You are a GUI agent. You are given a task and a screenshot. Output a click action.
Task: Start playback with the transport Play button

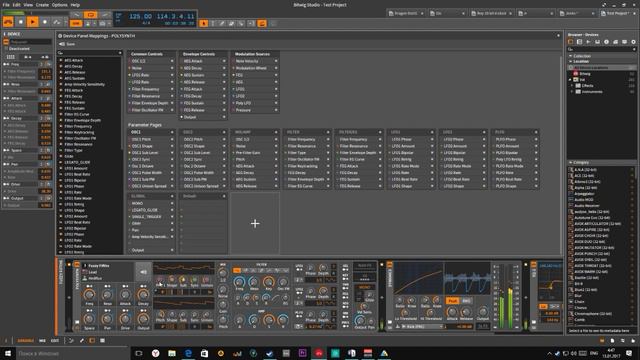(33, 22)
